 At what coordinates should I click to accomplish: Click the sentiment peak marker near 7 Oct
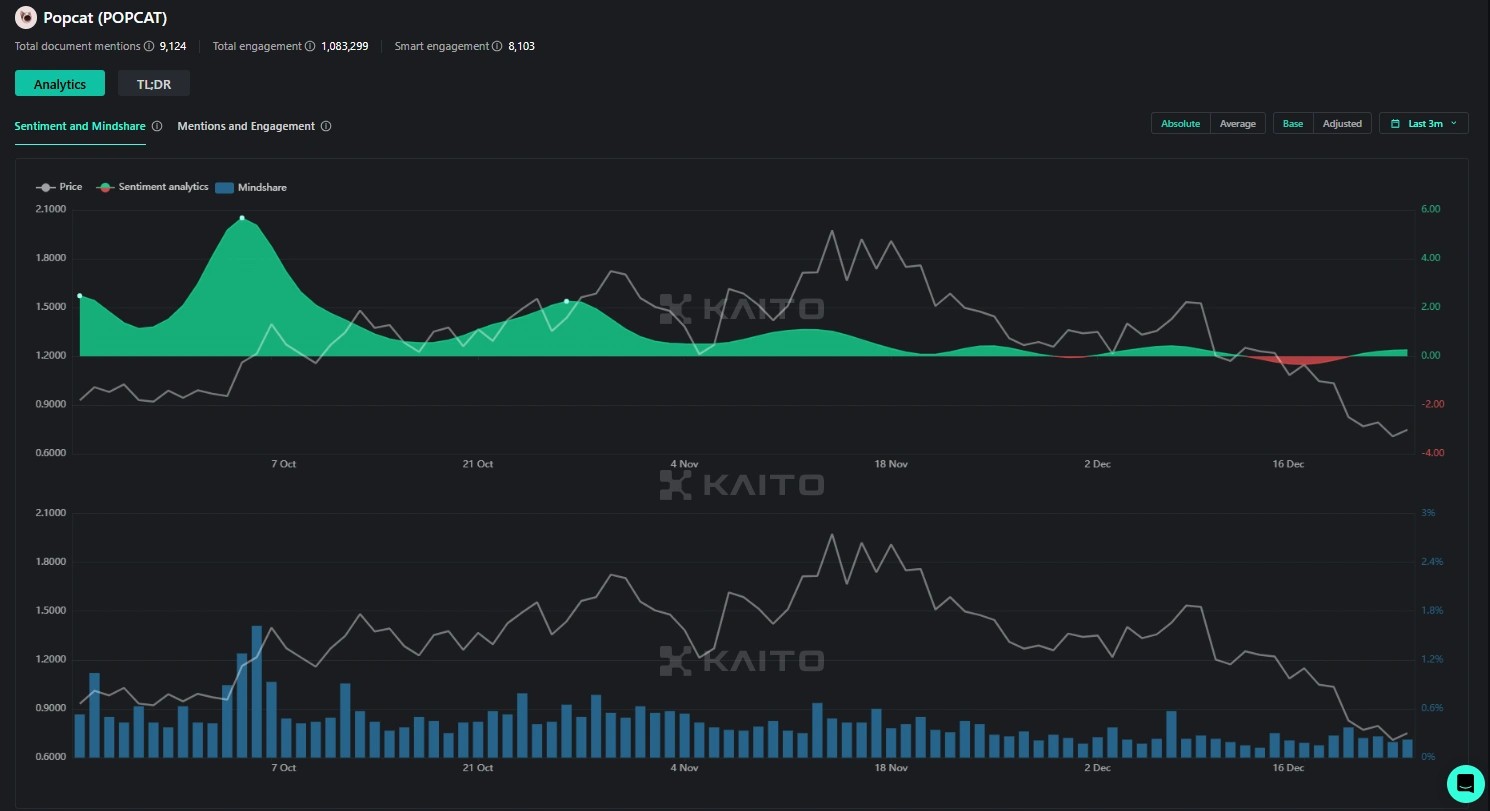tap(242, 218)
